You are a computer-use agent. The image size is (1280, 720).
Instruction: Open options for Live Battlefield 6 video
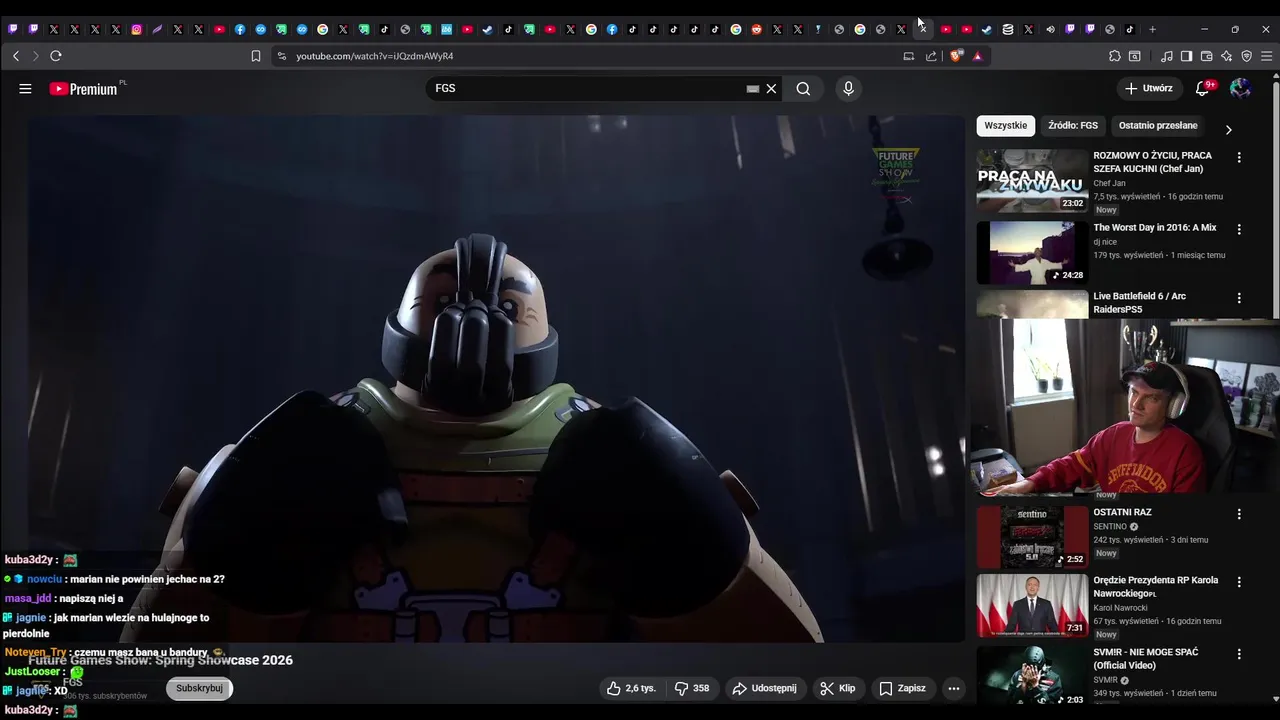(1239, 298)
